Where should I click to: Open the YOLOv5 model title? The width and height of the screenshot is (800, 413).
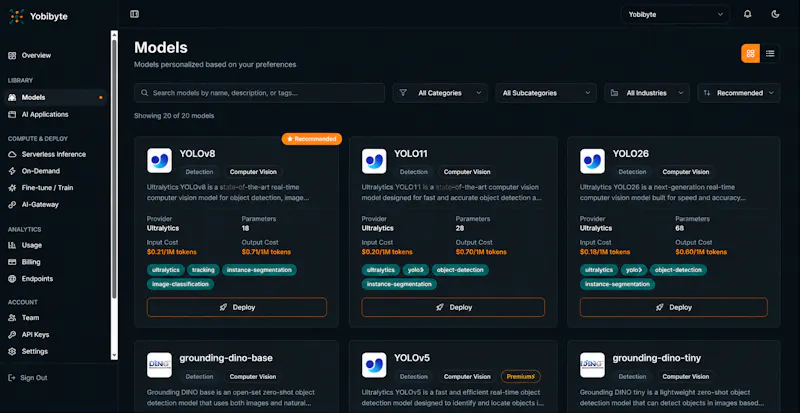tap(412, 358)
